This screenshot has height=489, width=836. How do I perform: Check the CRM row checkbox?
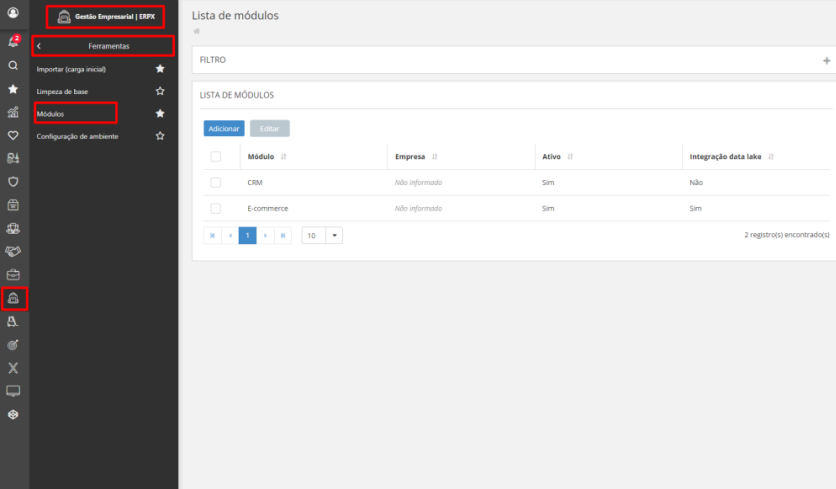tap(215, 182)
